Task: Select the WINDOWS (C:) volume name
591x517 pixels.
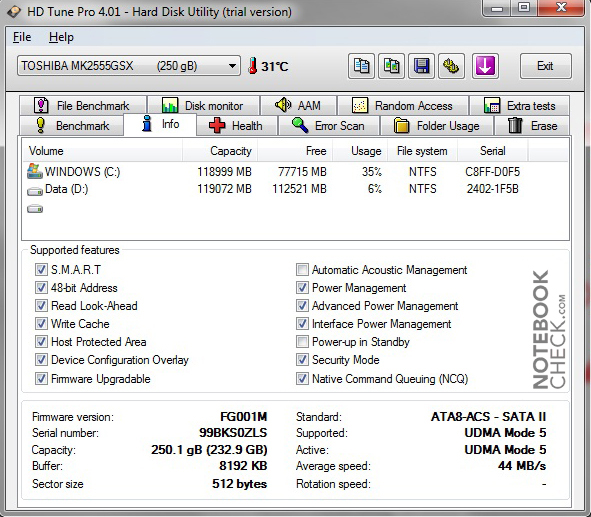Action: point(83,172)
